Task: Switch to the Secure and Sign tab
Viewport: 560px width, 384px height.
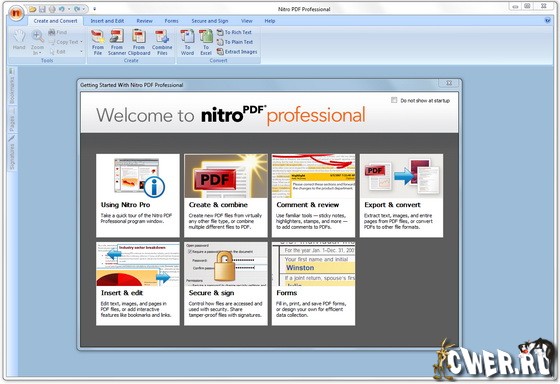Action: pyautogui.click(x=210, y=21)
